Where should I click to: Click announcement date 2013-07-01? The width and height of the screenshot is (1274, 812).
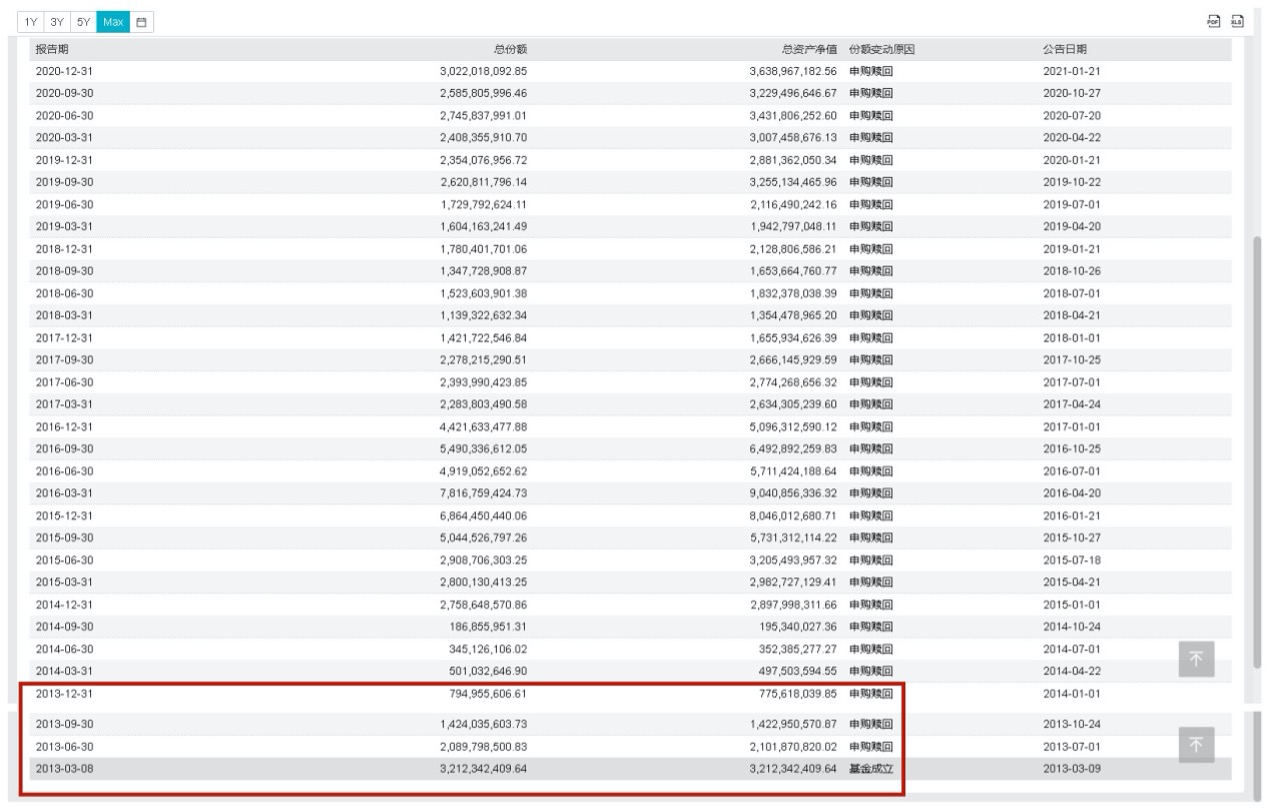[x=1071, y=747]
